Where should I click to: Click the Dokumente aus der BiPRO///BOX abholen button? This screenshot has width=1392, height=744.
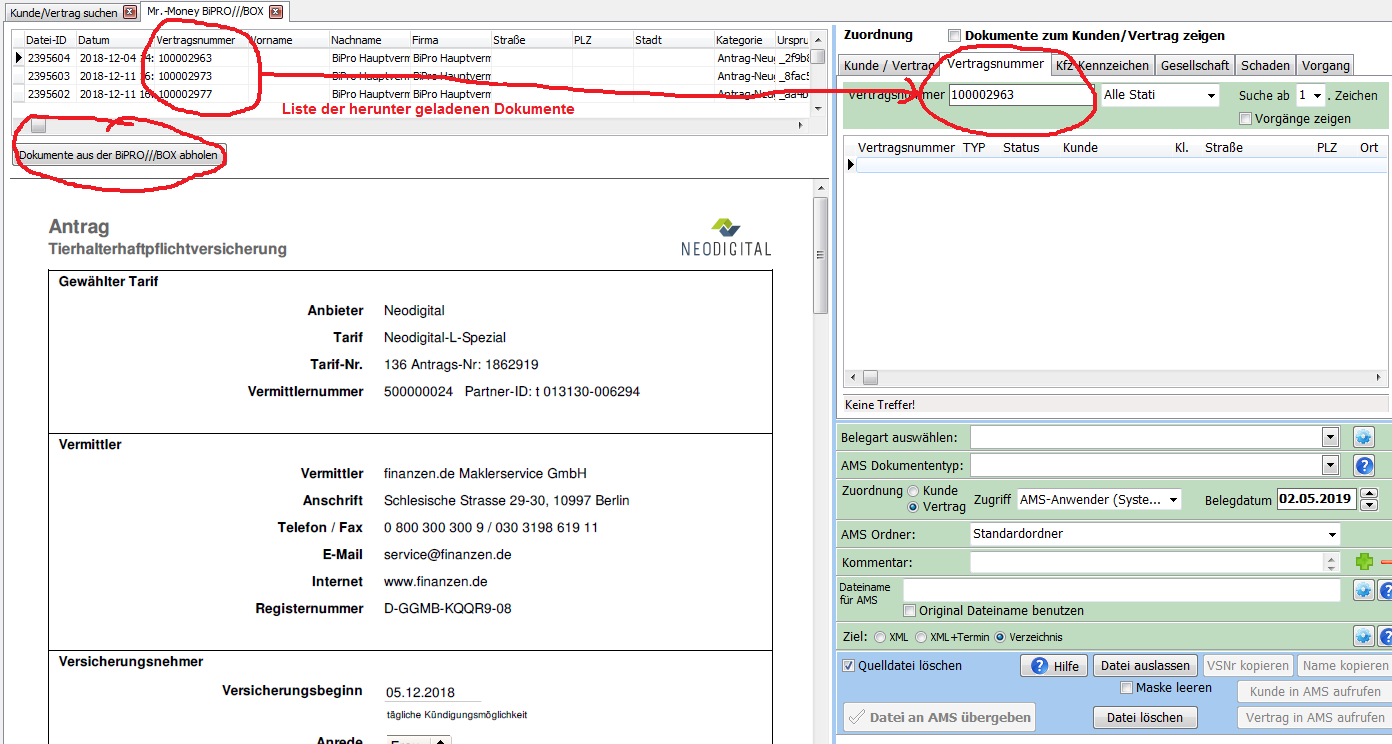pos(119,156)
